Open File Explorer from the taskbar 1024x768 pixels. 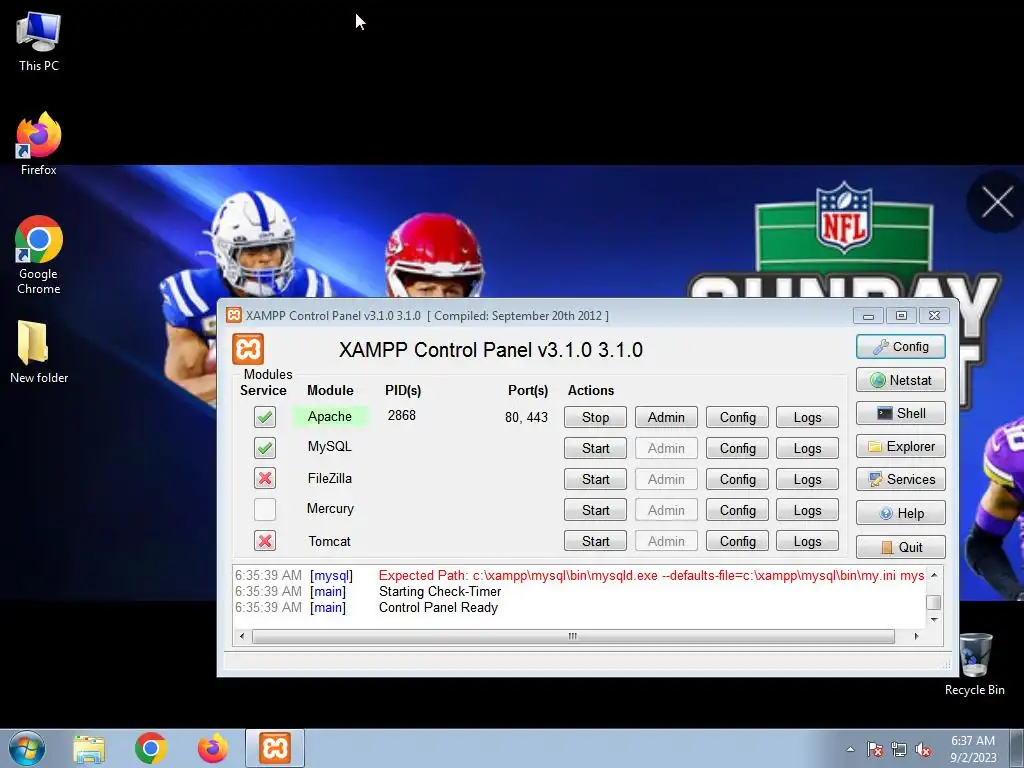tap(89, 748)
